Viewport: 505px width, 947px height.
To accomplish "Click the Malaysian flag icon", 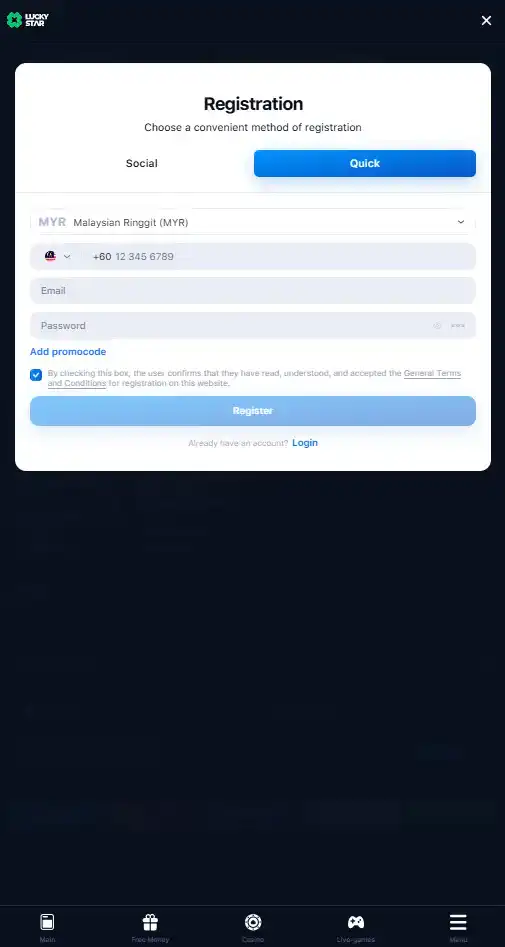I will (x=50, y=256).
